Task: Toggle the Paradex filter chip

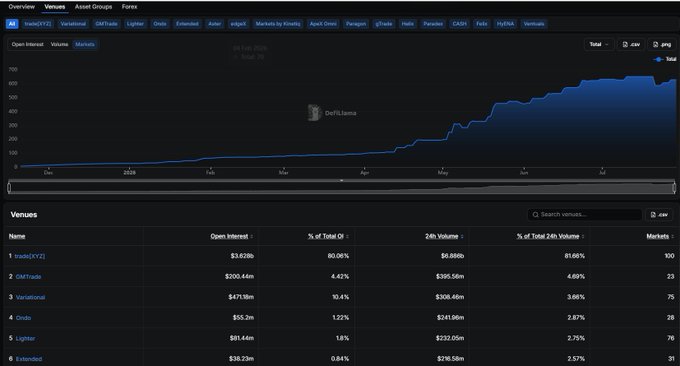Action: point(433,24)
